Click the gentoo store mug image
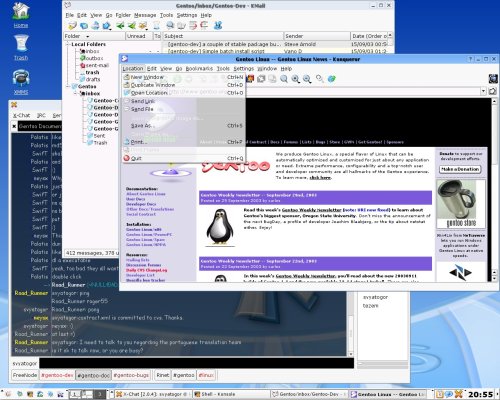 point(461,204)
